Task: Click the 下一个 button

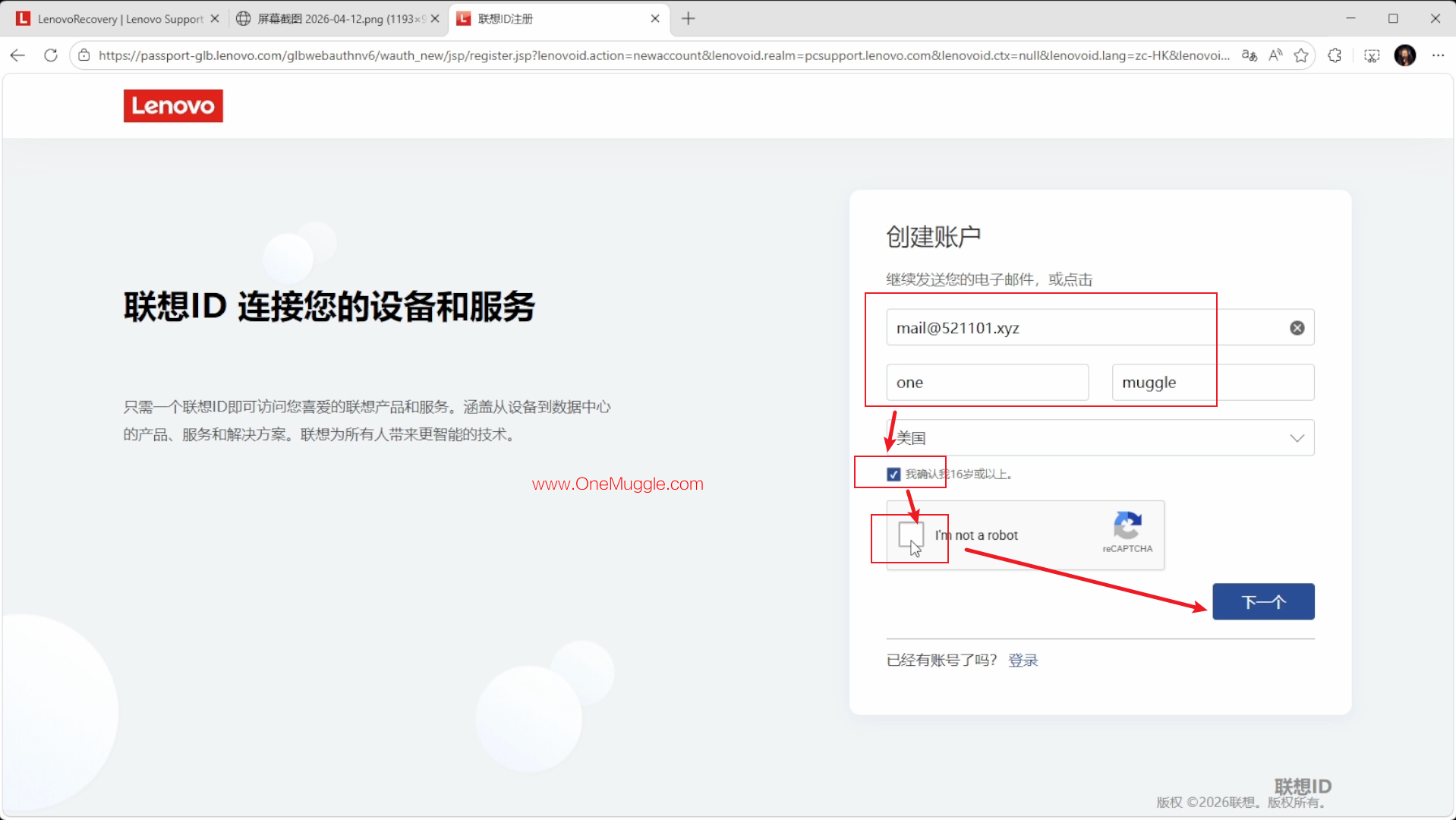Action: (x=1263, y=602)
